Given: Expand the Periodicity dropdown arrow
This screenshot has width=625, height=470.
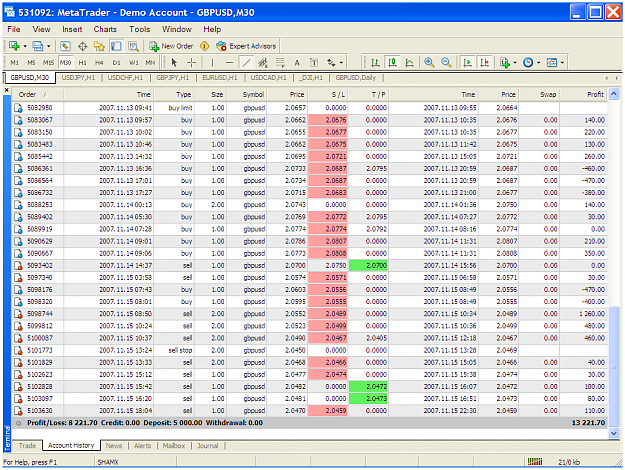Looking at the screenshot, I should [539, 63].
